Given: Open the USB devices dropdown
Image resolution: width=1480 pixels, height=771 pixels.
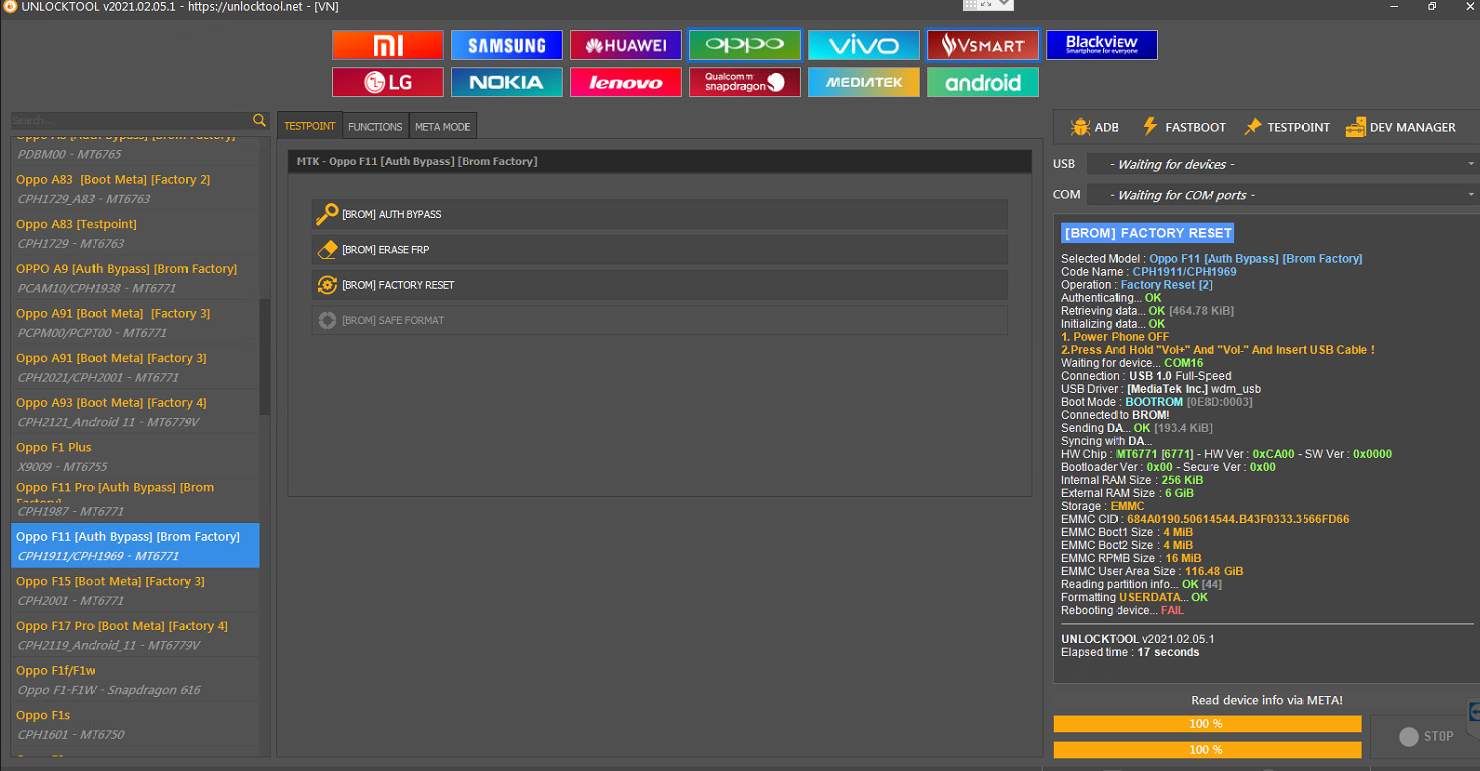Looking at the screenshot, I should (x=1282, y=164).
